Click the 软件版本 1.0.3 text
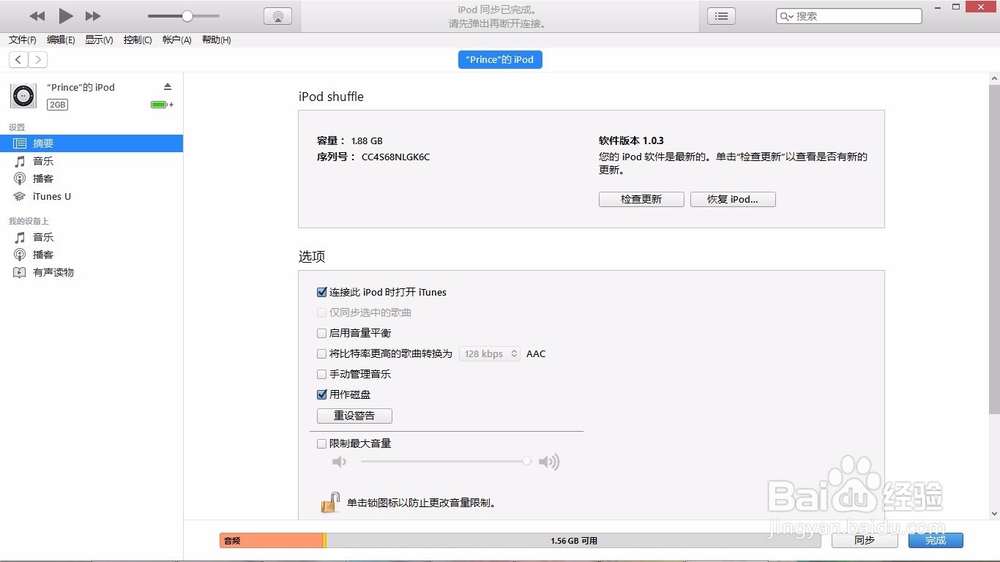This screenshot has width=1000, height=562. pyautogui.click(x=631, y=140)
